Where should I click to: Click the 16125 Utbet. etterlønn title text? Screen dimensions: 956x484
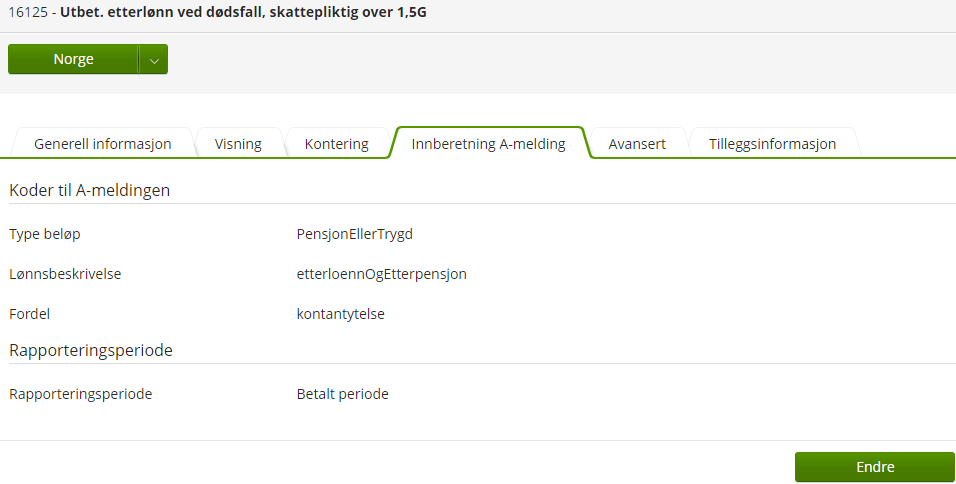pos(217,12)
